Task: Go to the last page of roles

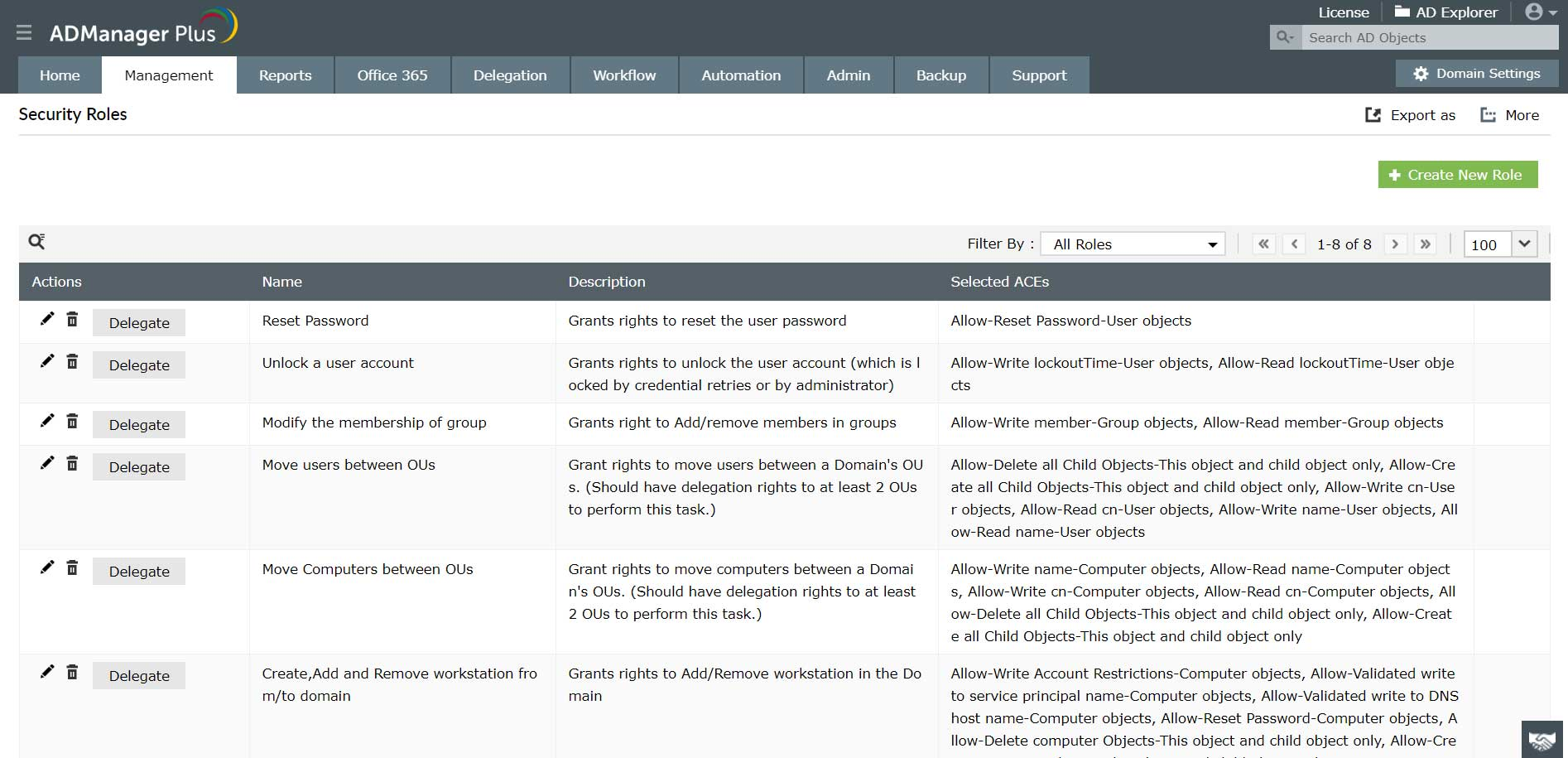Action: tap(1425, 244)
